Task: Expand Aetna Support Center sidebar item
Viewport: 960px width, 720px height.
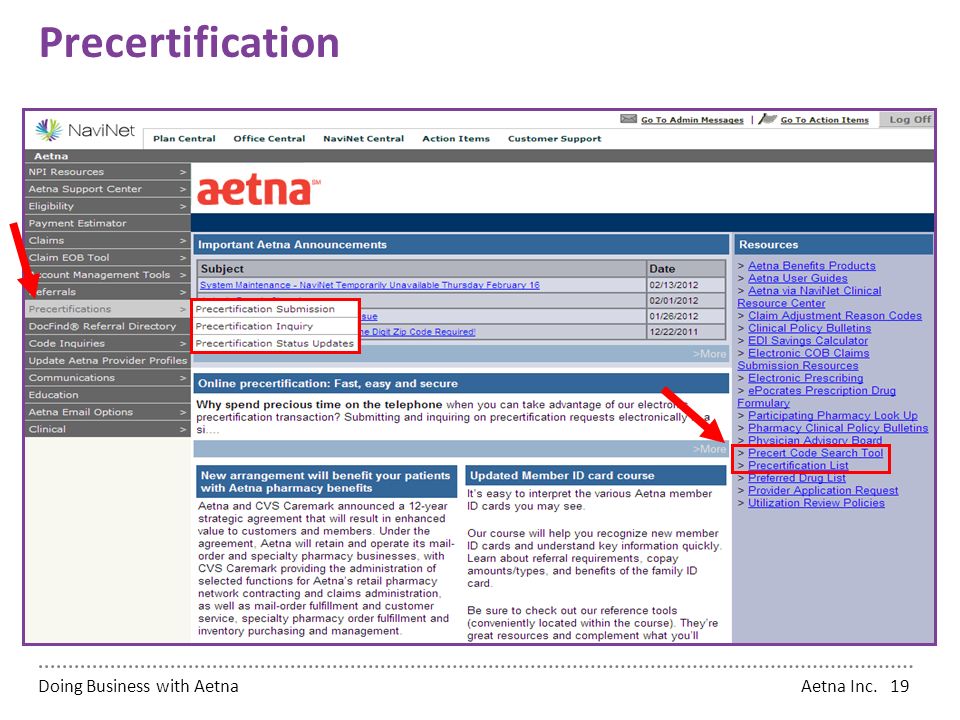Action: click(107, 189)
